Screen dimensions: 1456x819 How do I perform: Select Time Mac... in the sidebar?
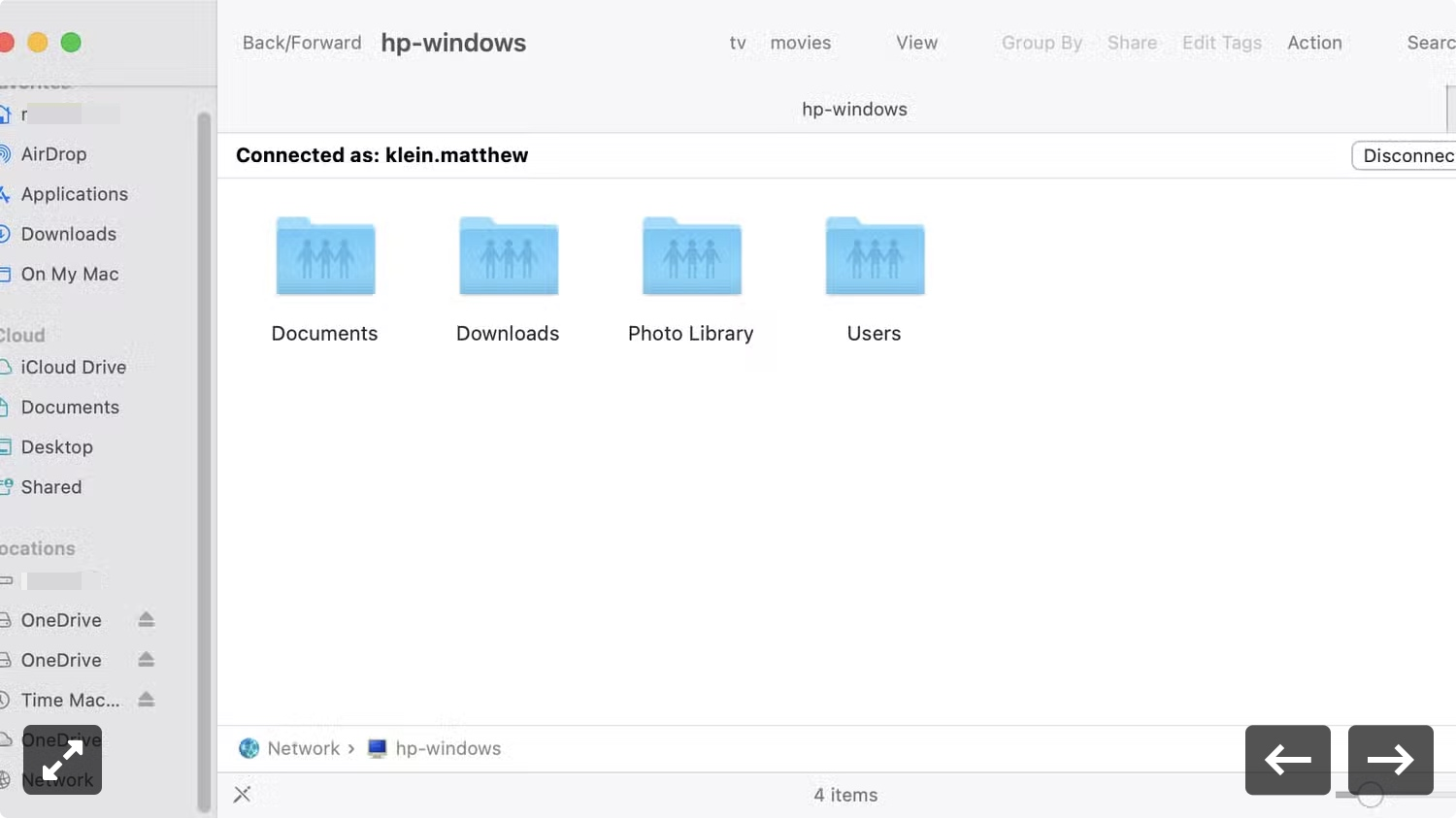pos(70,700)
